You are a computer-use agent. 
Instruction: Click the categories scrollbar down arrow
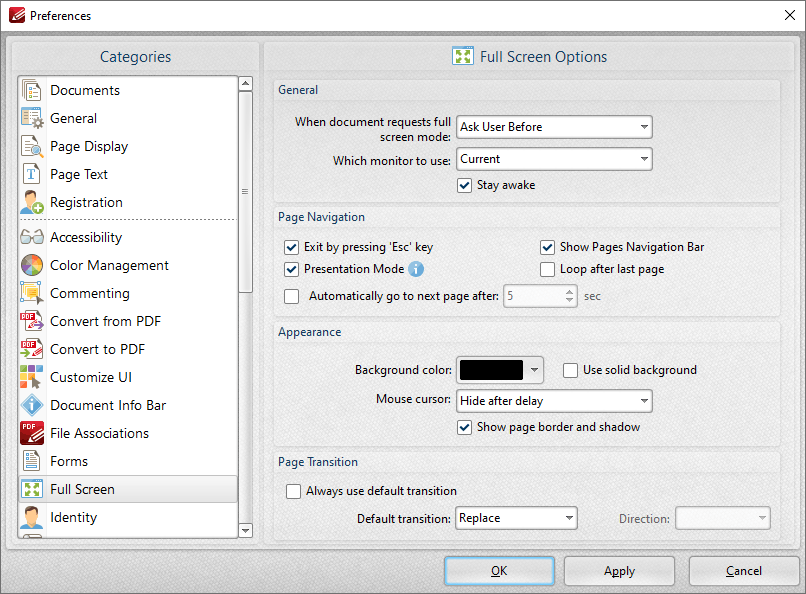click(x=246, y=530)
